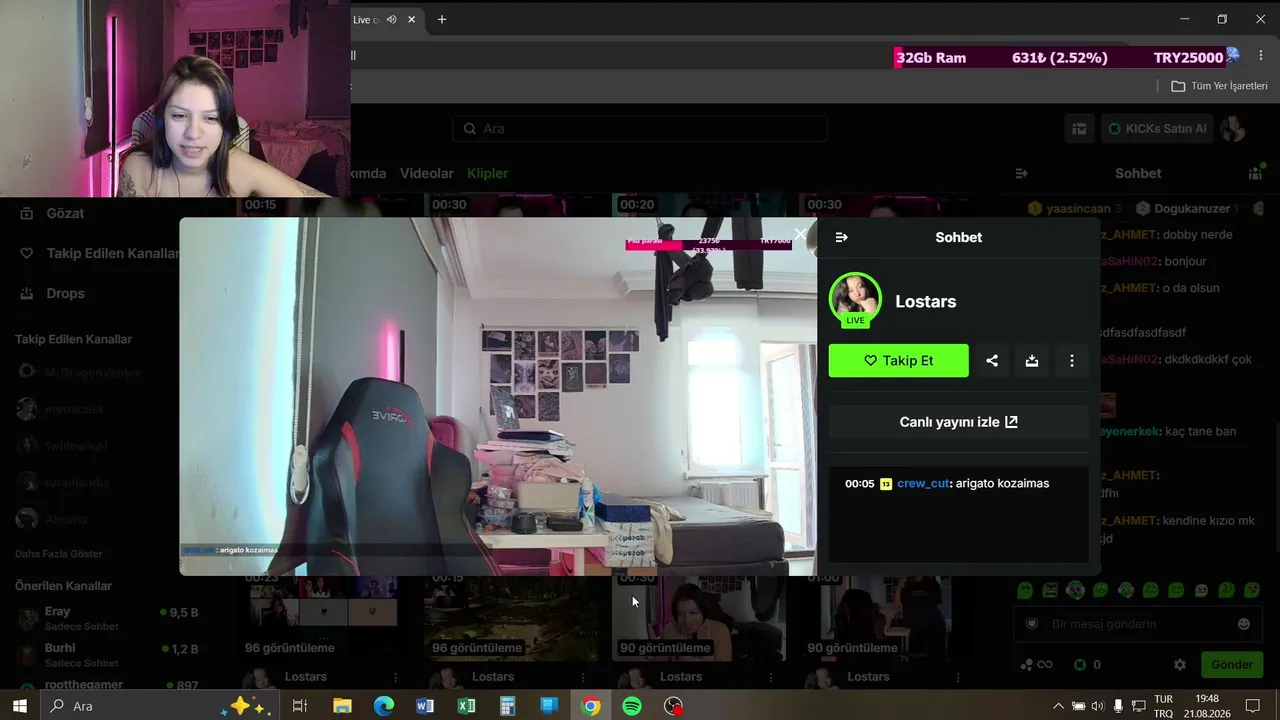Click the Dogukanuzer leaderboard entry in chat

pyautogui.click(x=1187, y=209)
